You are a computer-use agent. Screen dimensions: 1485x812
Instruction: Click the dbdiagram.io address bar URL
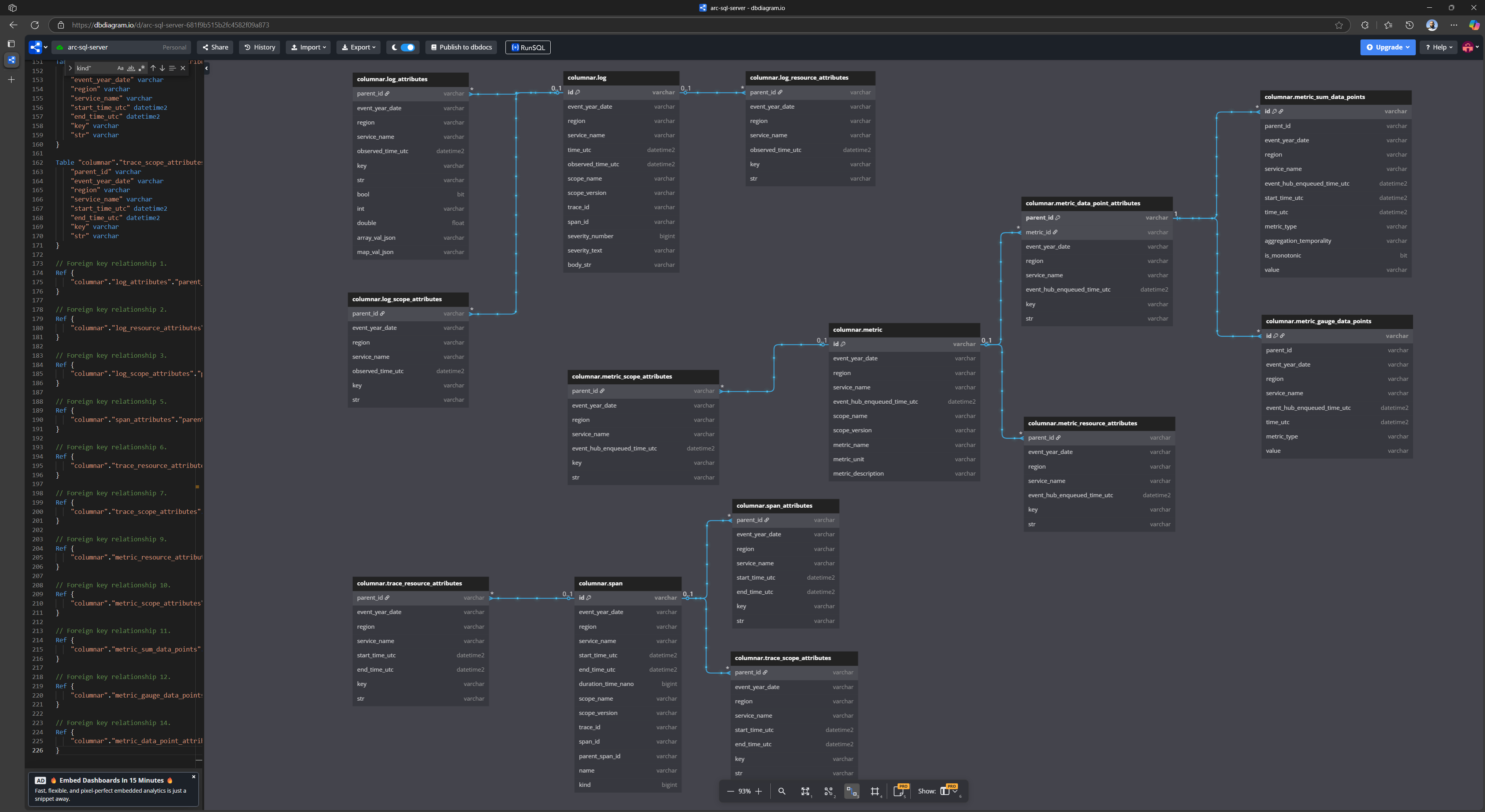[170, 25]
